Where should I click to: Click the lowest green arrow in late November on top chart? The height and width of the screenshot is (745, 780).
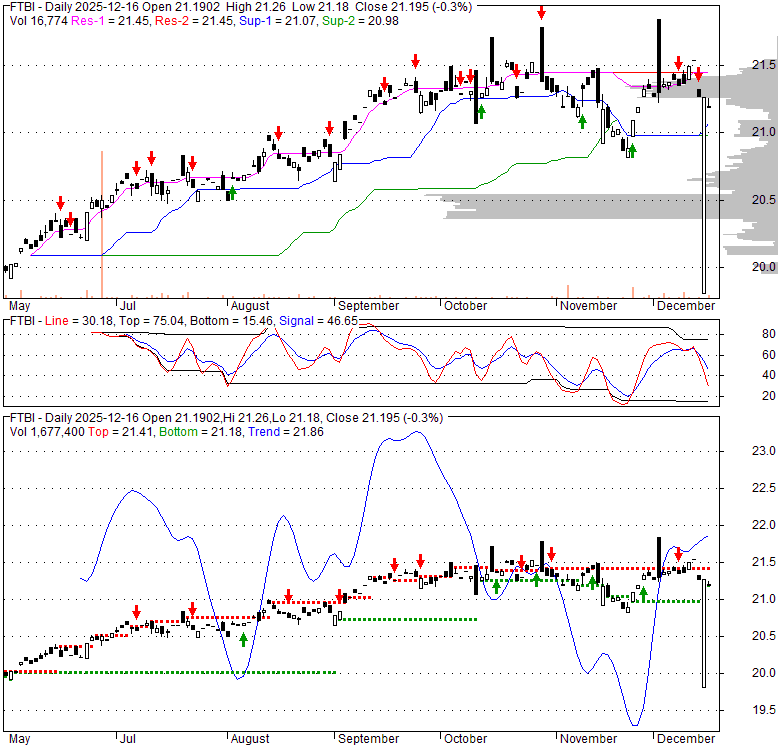click(x=631, y=150)
